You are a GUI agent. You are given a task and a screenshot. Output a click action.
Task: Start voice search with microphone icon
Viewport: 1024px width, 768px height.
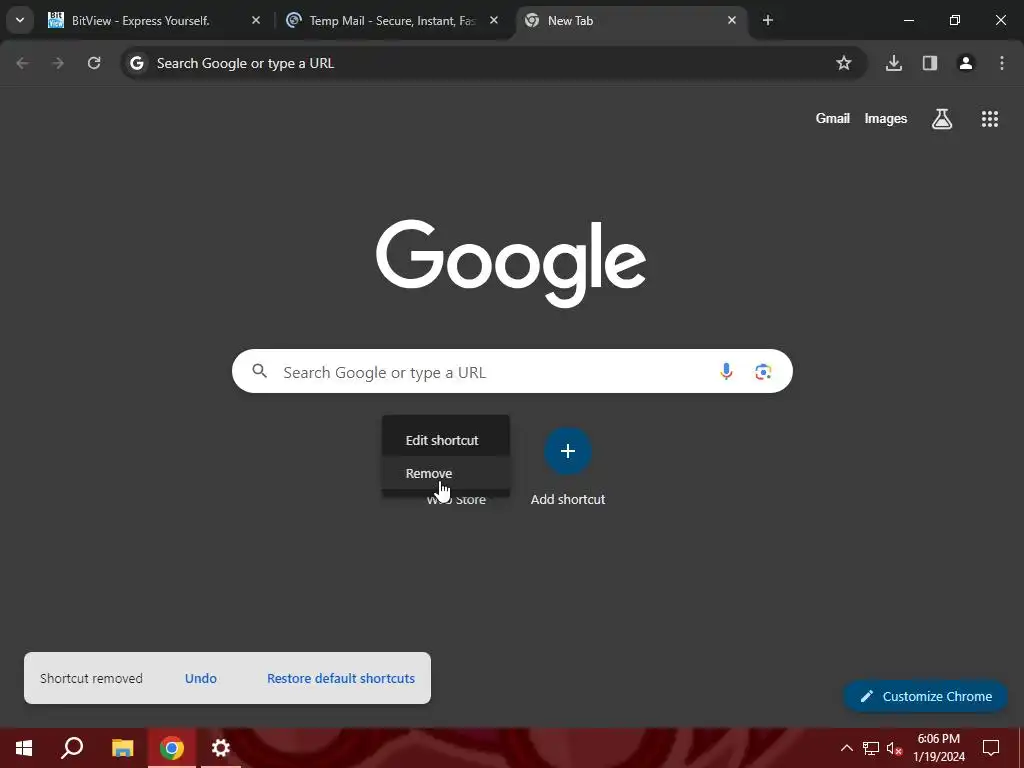[x=726, y=372]
